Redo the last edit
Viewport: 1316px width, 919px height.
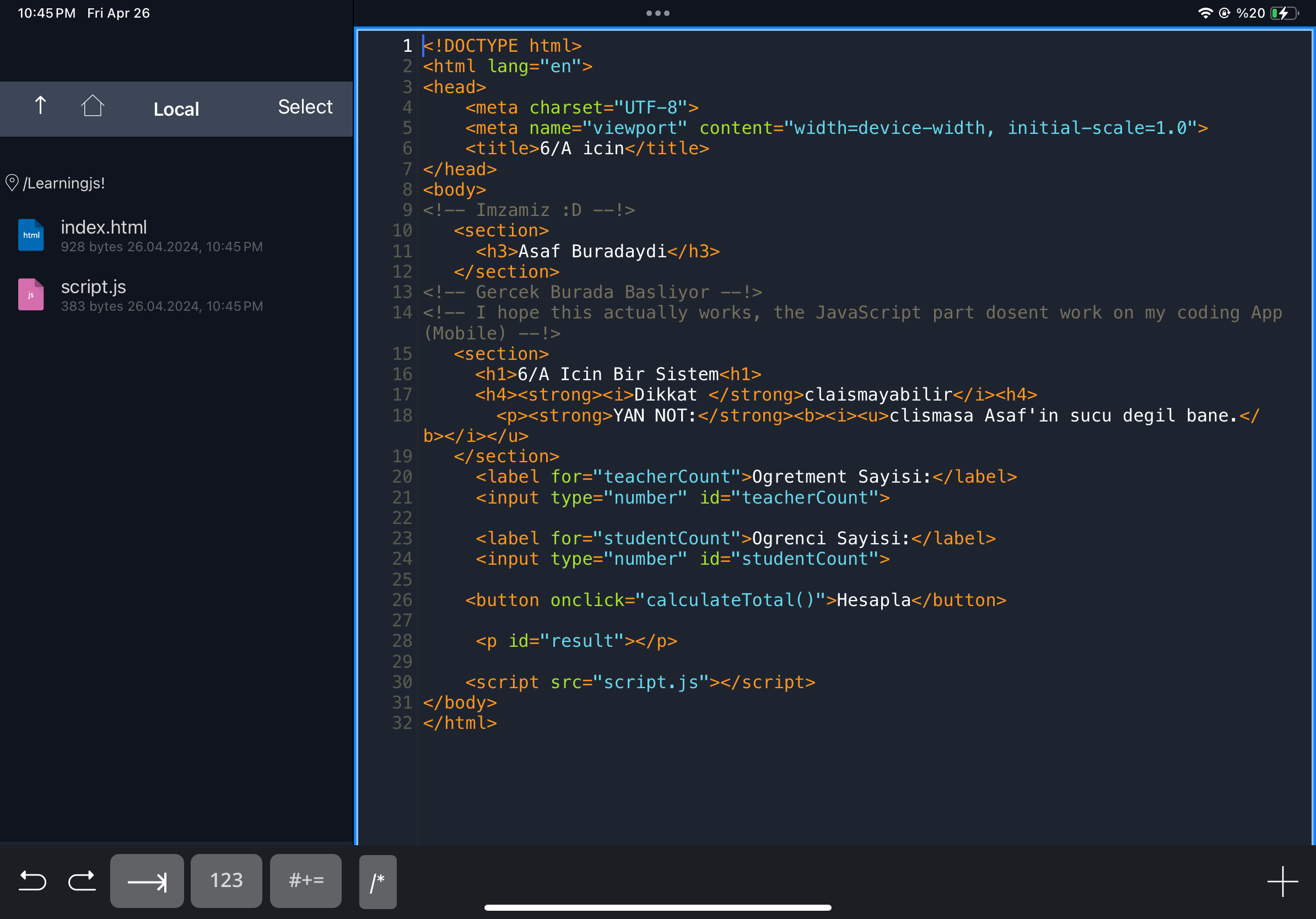tap(82, 880)
